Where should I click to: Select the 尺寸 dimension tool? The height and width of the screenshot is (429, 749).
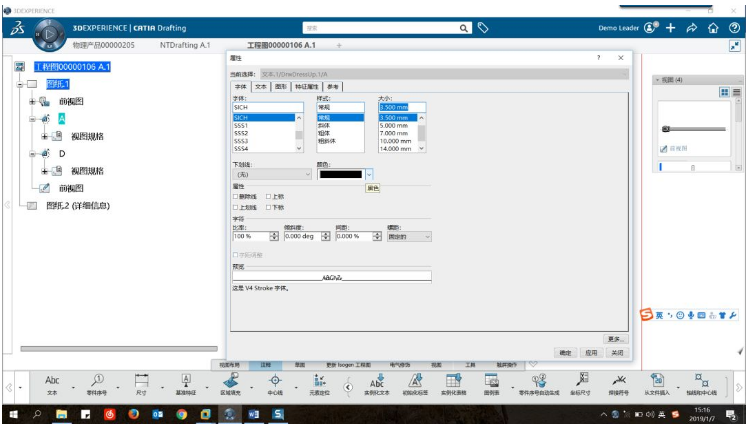tap(141, 385)
